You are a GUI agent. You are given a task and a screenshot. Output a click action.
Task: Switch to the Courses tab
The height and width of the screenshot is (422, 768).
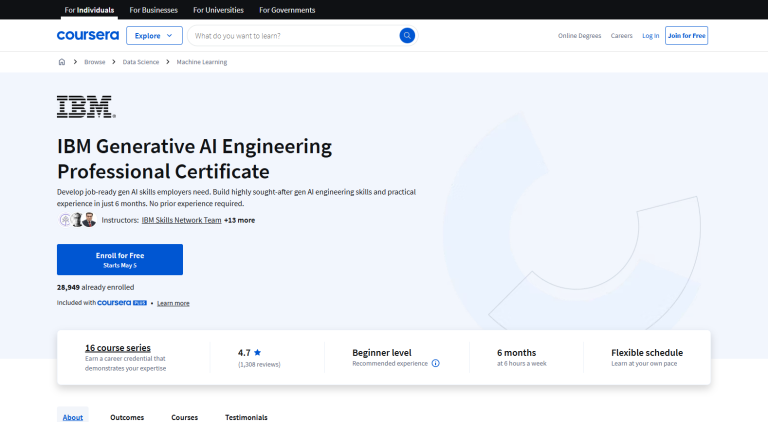click(x=185, y=417)
